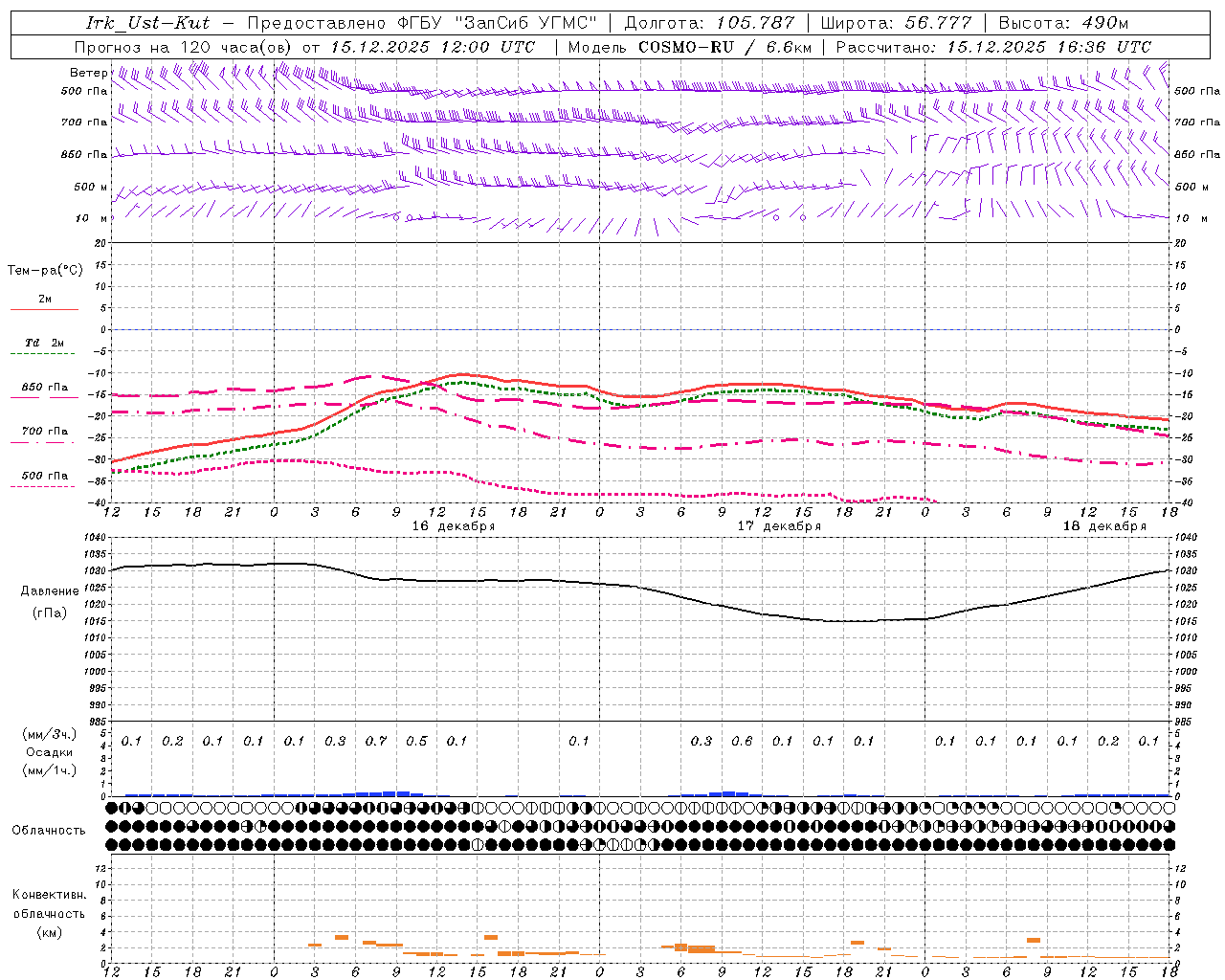Viewport: 1225px width, 980px height.
Task: Click the latitude value Широта: 56.777
Action: [898, 23]
